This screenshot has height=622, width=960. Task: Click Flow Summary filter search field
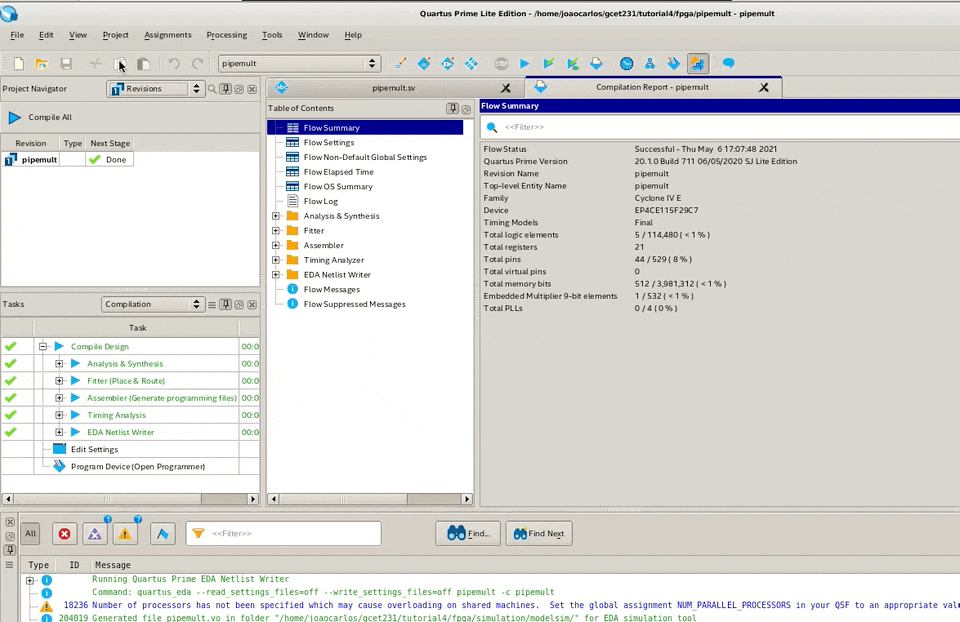click(x=719, y=127)
